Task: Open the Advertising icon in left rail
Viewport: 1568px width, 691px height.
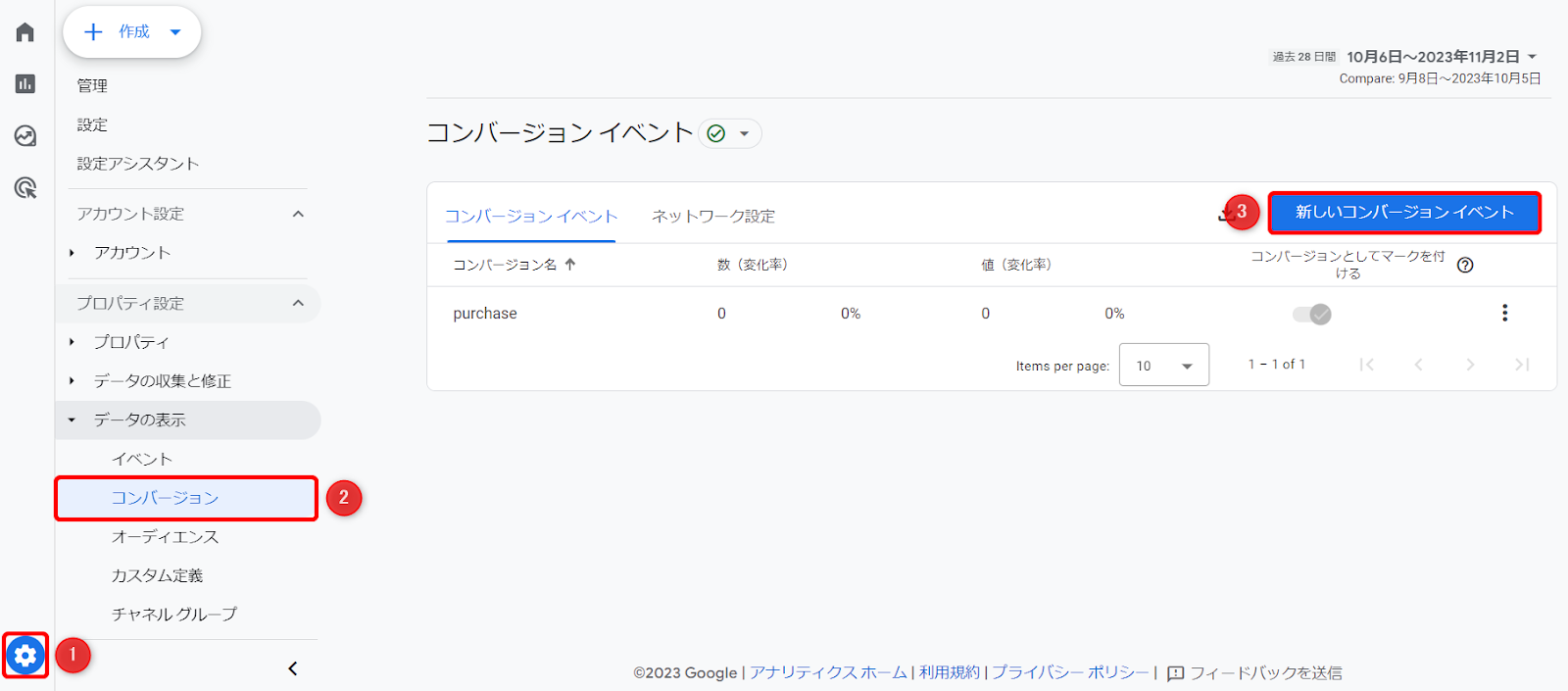Action: tap(25, 187)
